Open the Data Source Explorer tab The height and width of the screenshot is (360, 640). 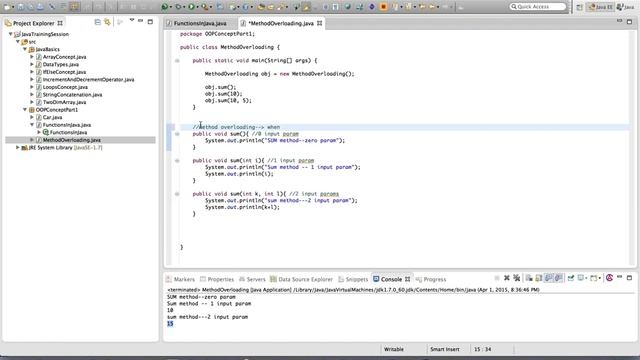[x=301, y=279]
